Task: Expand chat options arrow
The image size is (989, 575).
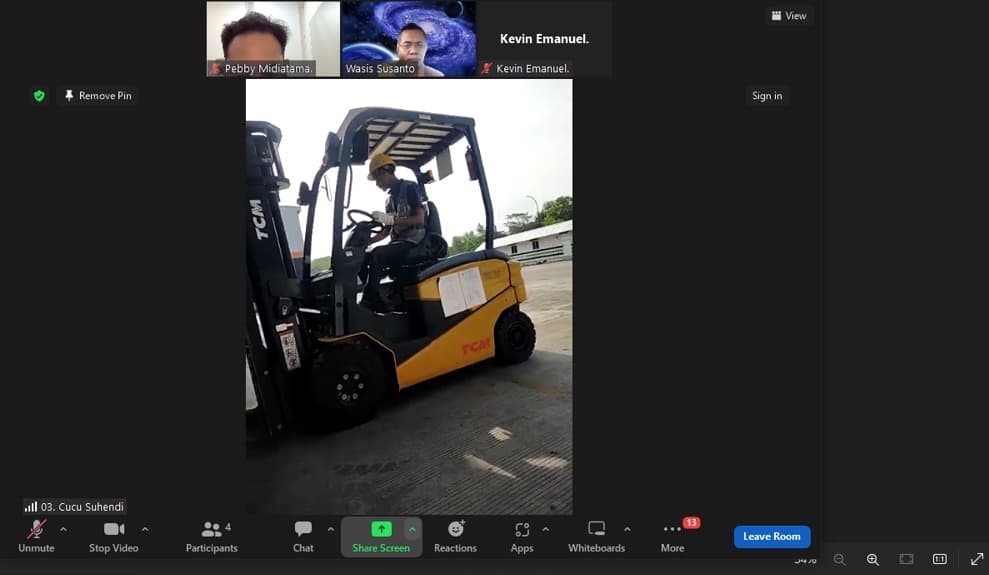Action: 331,529
